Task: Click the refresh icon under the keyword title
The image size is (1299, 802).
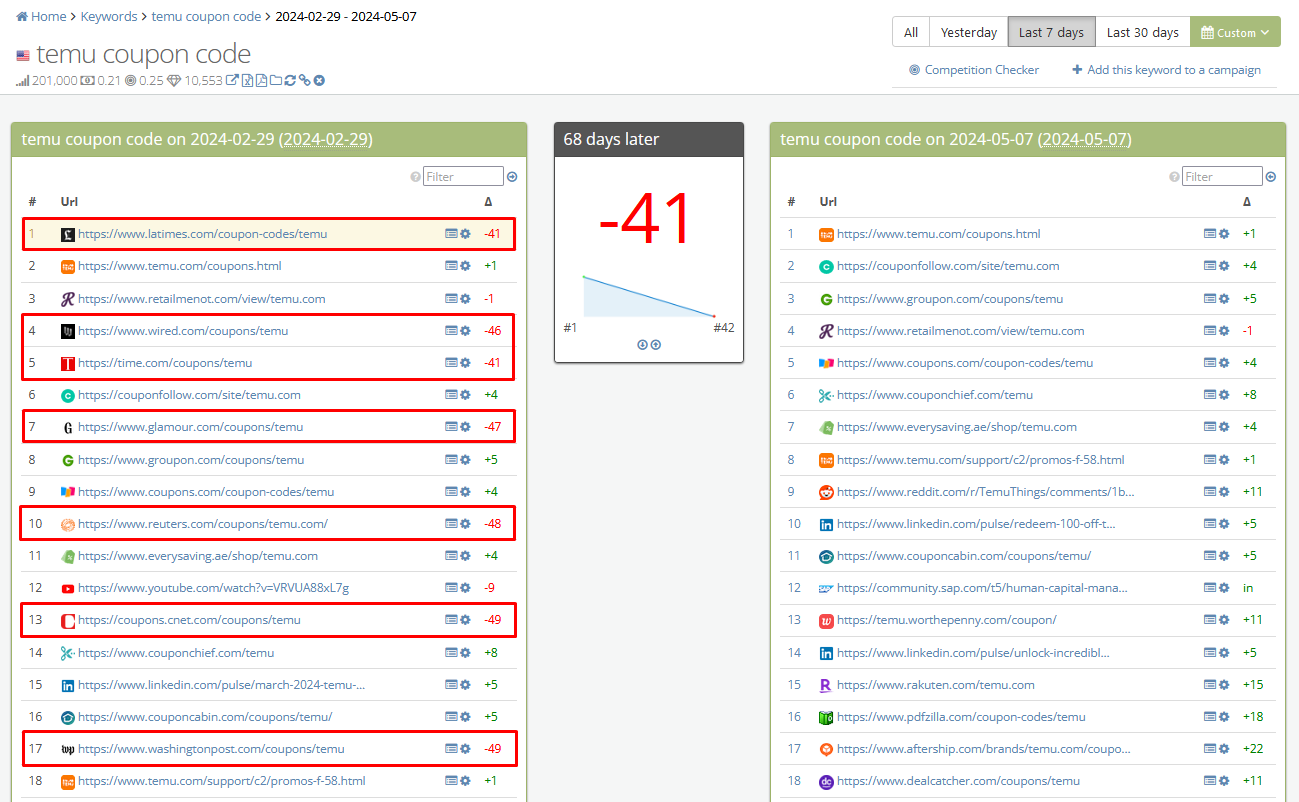Action: (290, 80)
